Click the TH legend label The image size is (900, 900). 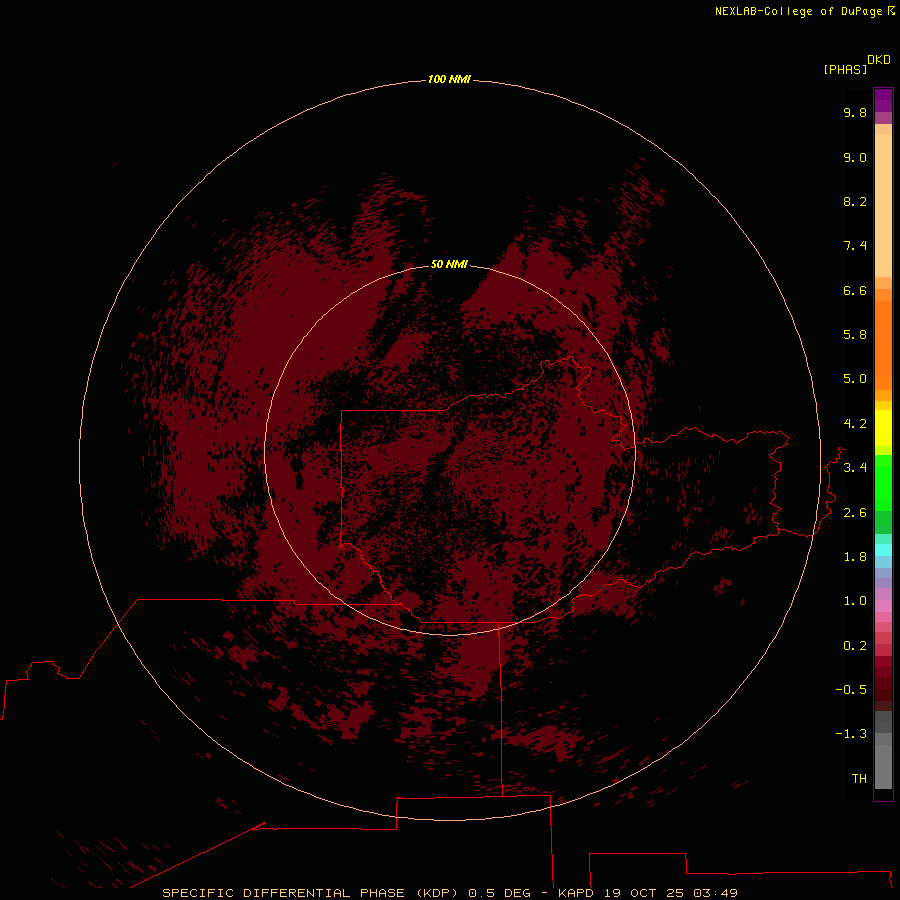(x=859, y=779)
